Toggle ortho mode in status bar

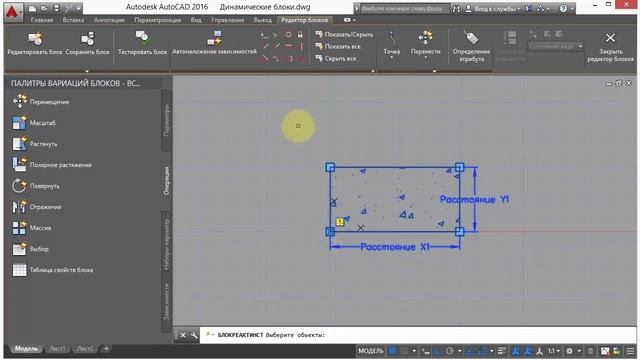438,351
